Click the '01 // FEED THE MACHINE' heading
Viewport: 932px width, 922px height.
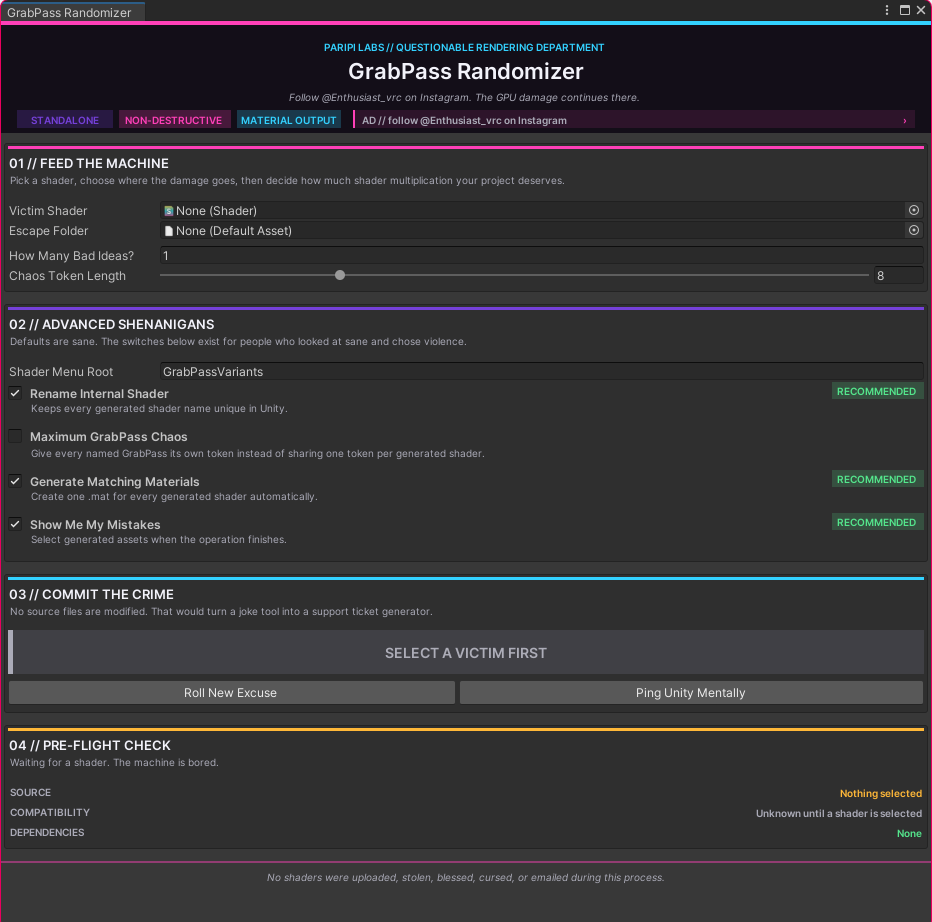click(x=89, y=163)
